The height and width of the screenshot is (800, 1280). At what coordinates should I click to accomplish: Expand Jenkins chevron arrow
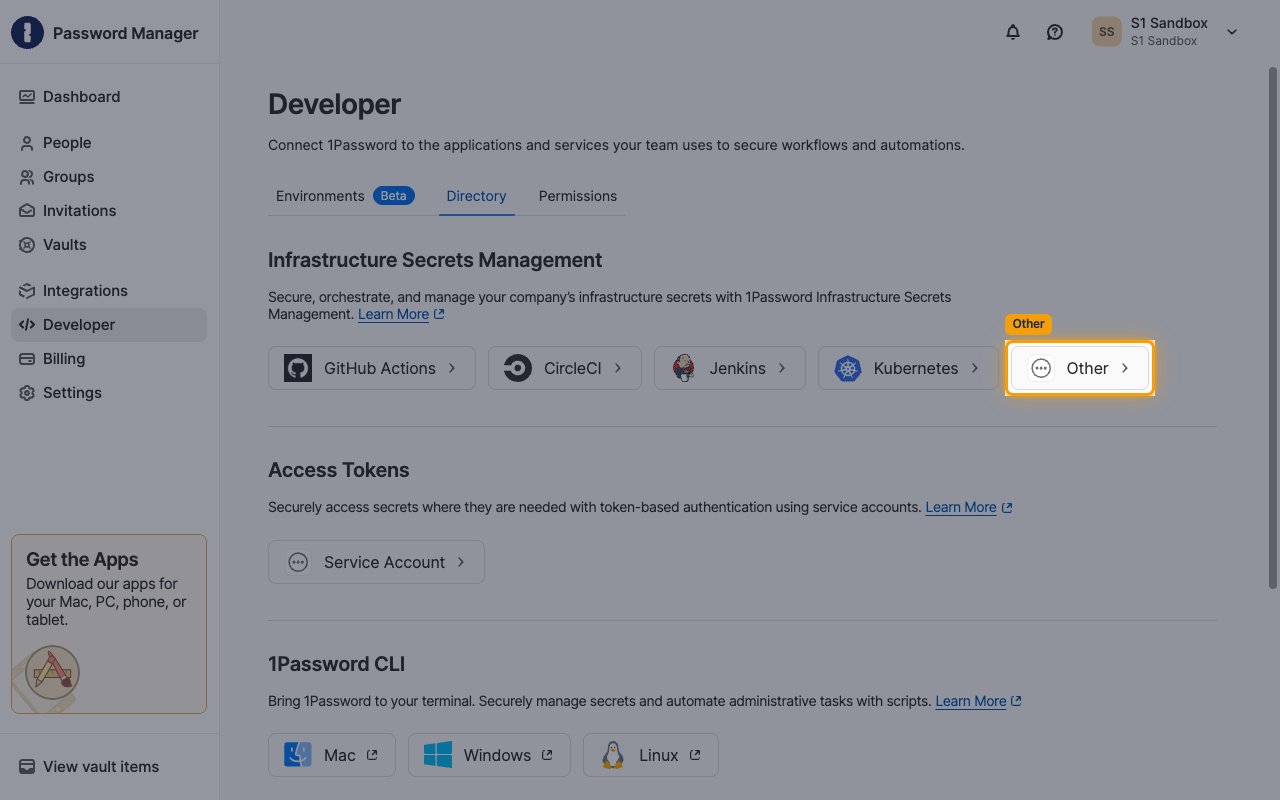coord(782,368)
